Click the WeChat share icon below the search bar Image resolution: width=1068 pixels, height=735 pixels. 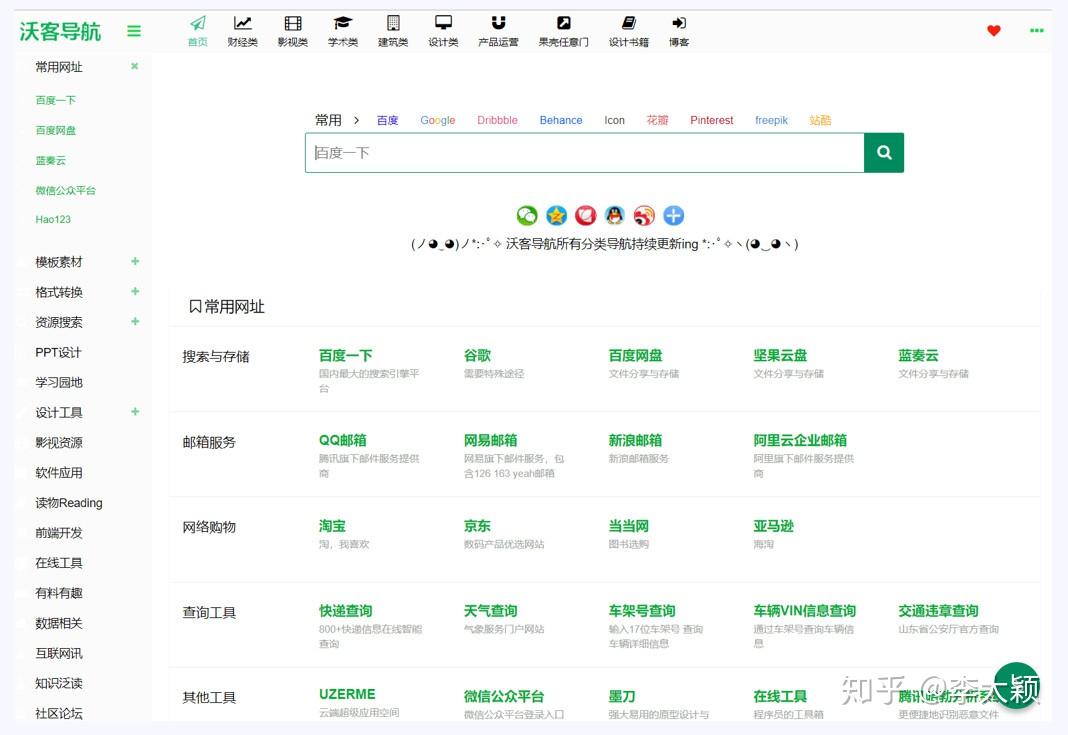(526, 215)
